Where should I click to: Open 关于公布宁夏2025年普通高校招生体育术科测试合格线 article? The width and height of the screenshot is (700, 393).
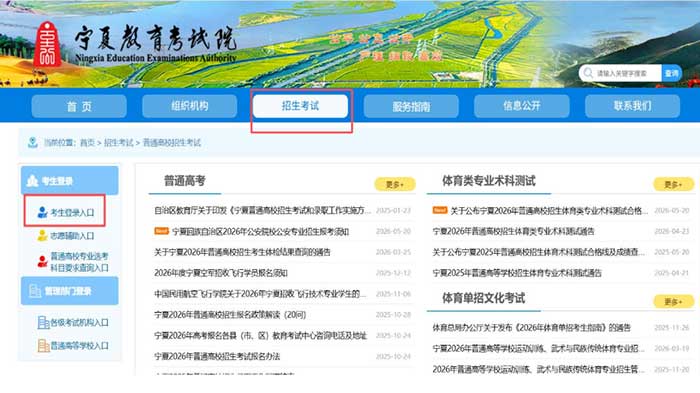point(538,252)
